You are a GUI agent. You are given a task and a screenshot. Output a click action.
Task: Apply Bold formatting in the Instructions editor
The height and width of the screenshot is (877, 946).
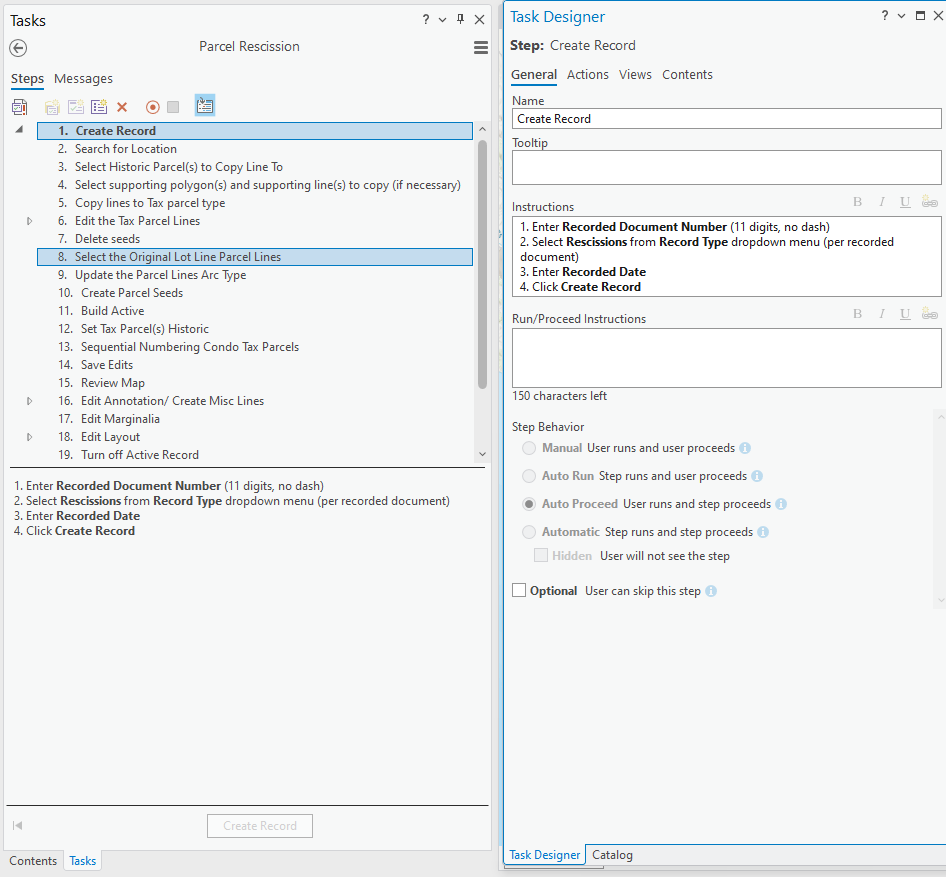click(x=857, y=202)
